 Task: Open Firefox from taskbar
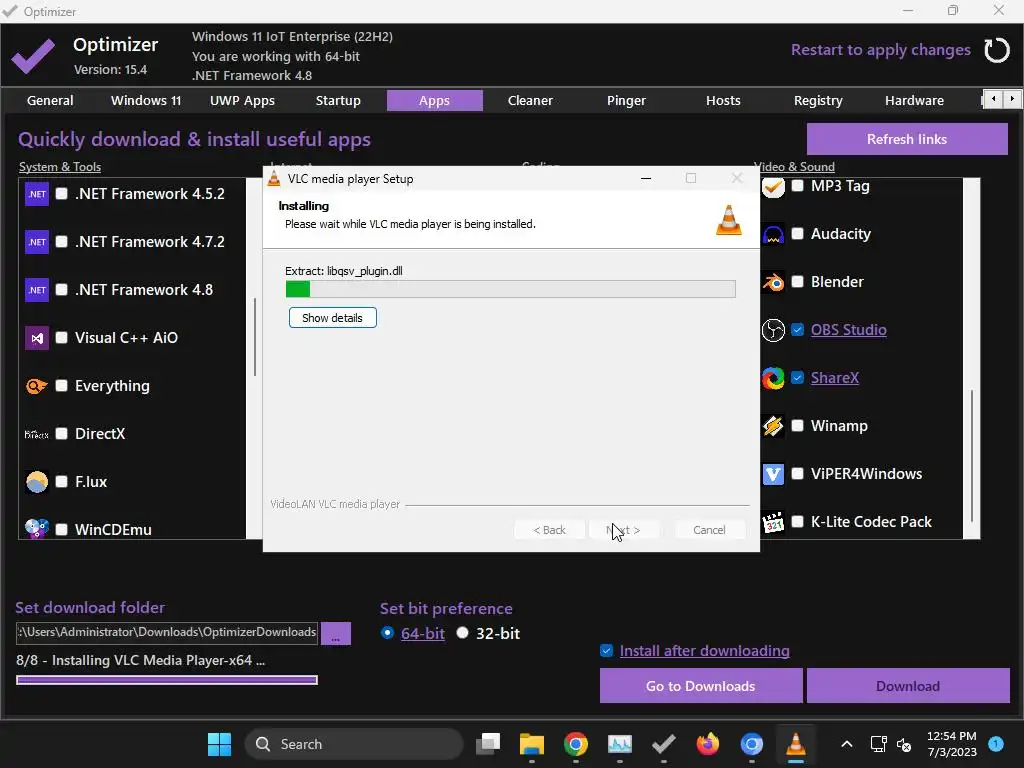point(707,744)
